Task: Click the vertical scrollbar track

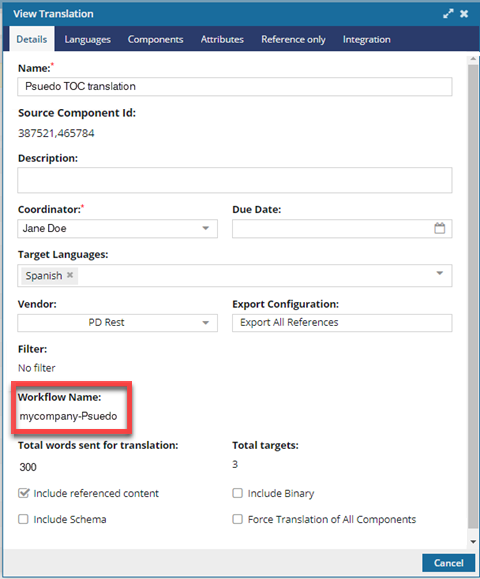Action: (x=473, y=295)
